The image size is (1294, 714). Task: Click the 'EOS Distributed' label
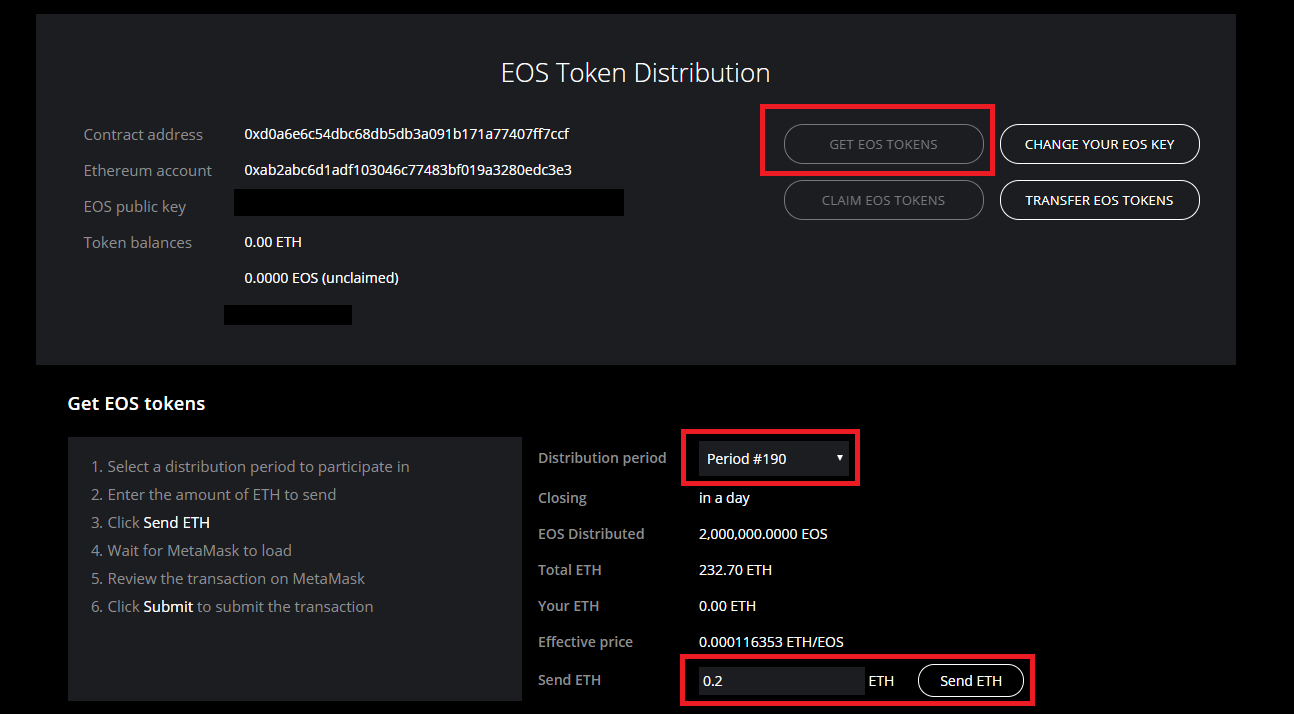pos(591,534)
